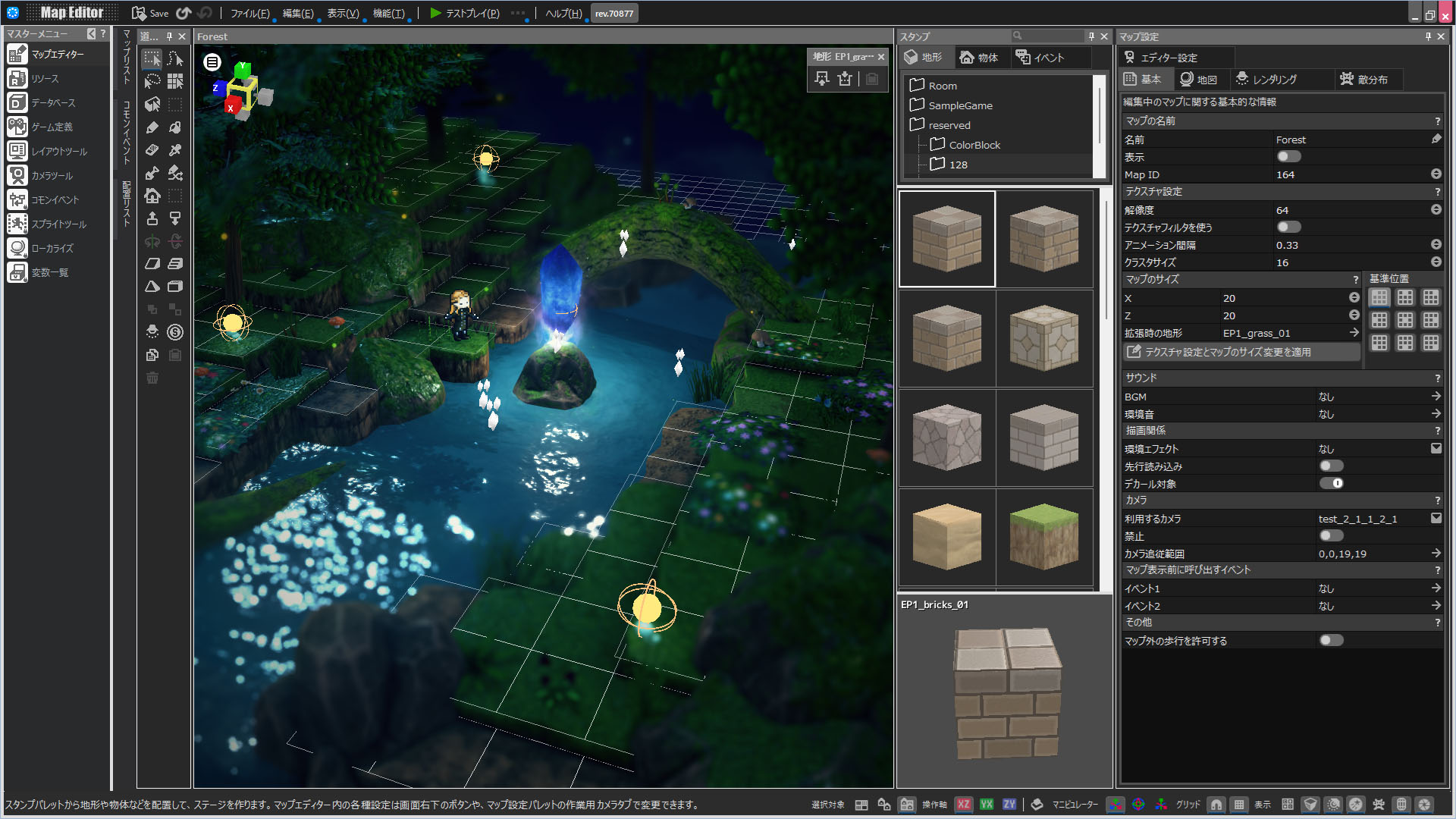
Task: Click the Save icon in the toolbar
Action: [140, 13]
